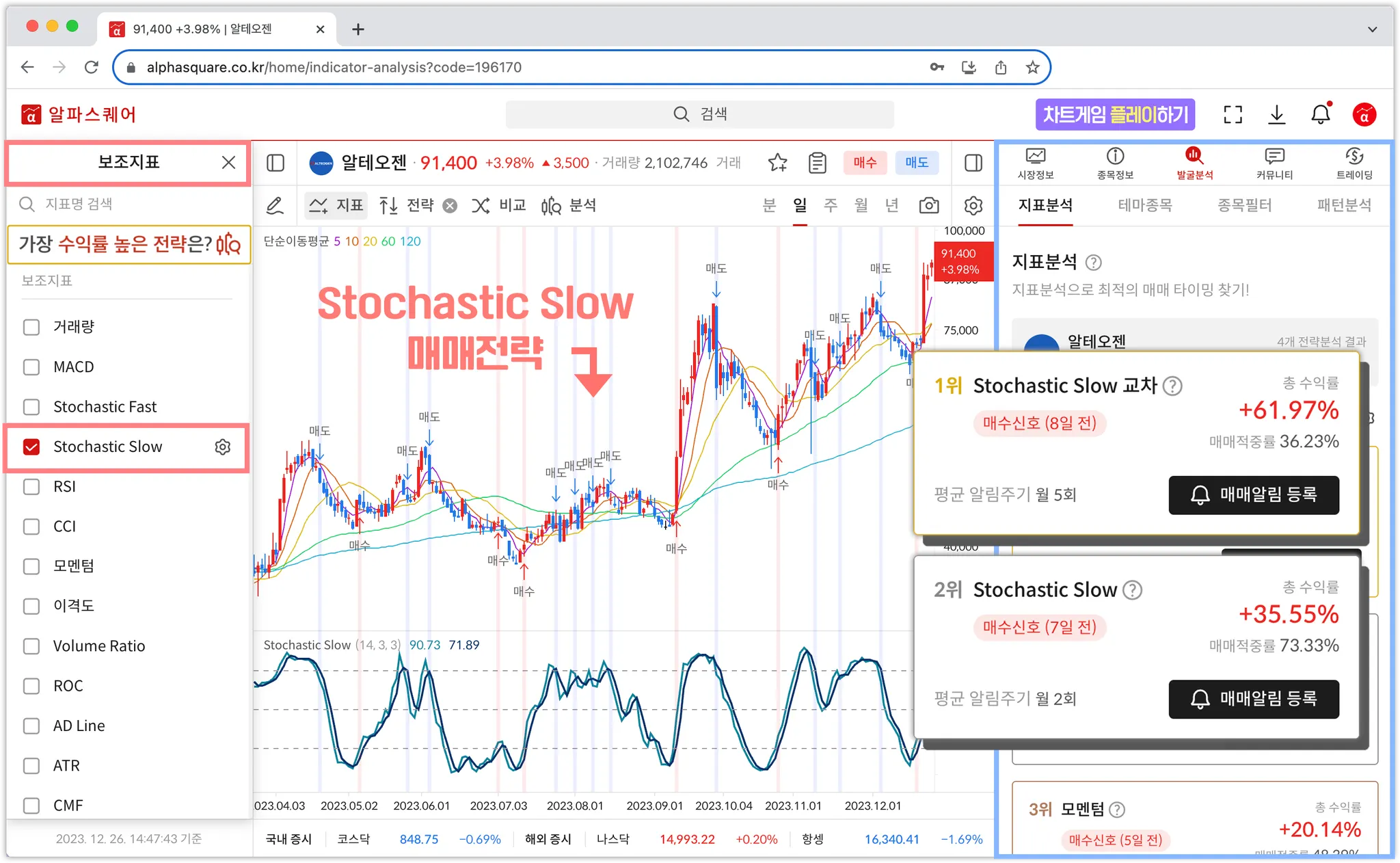Click the chart screenshot camera icon

(x=928, y=205)
